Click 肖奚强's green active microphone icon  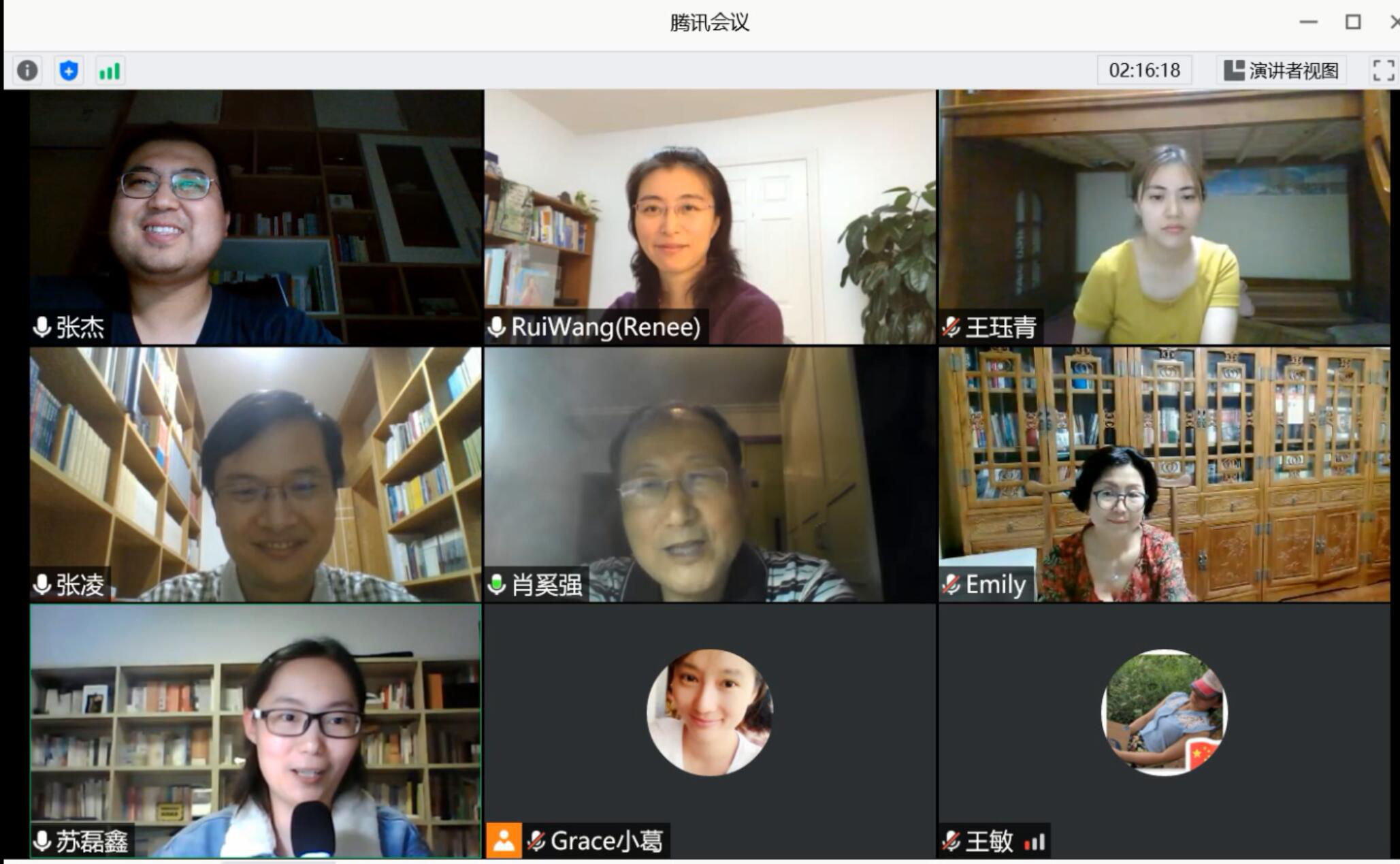[497, 584]
